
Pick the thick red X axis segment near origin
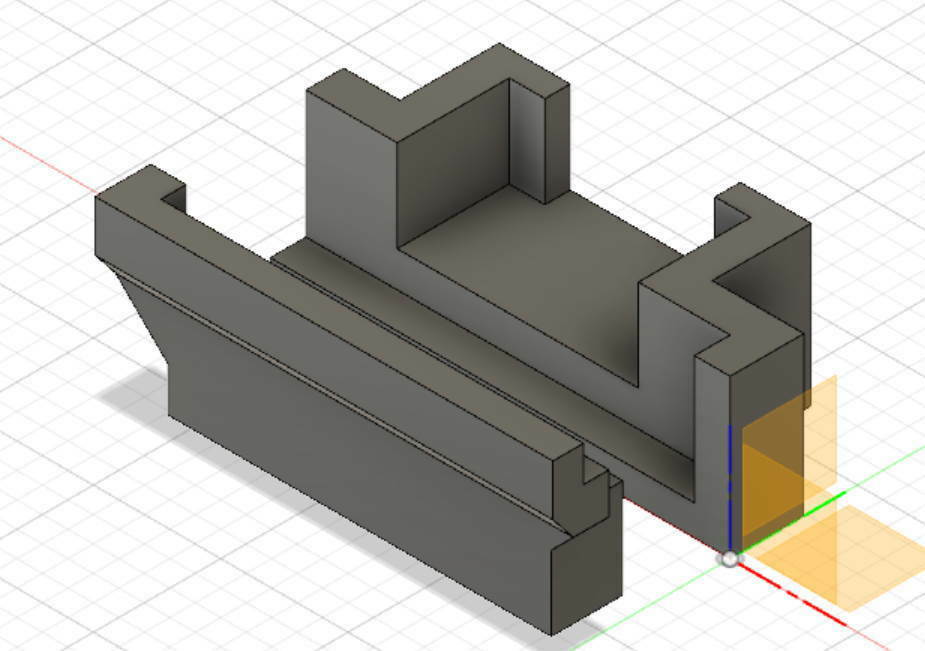pos(790,594)
